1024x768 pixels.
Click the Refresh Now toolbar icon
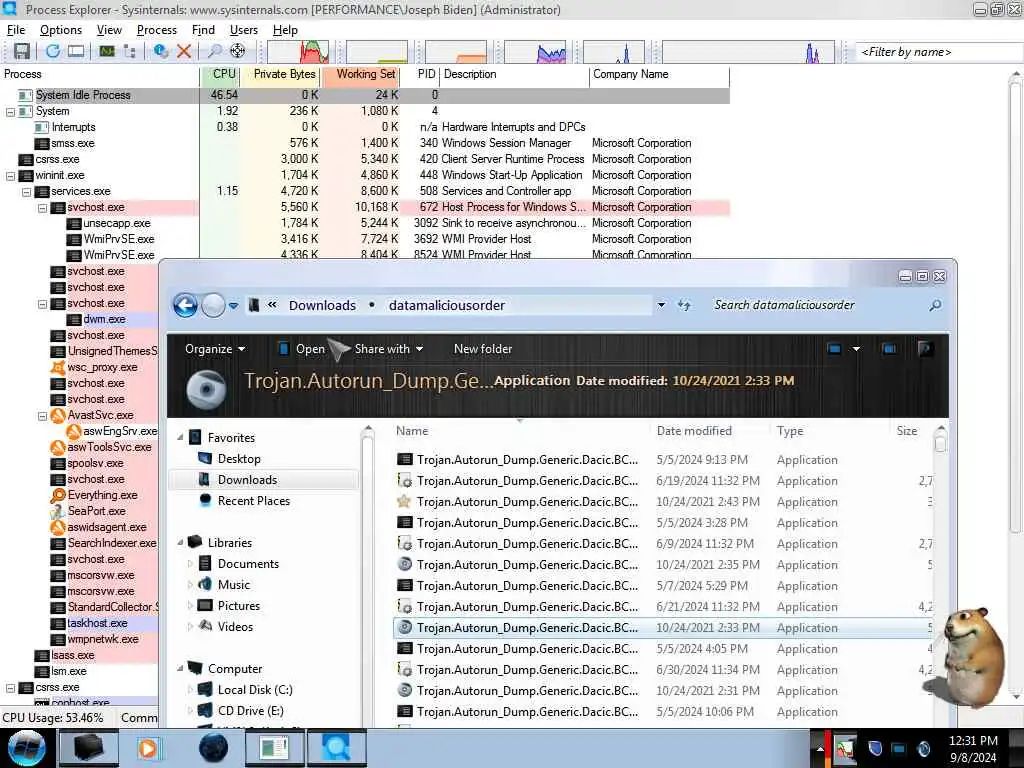53,51
